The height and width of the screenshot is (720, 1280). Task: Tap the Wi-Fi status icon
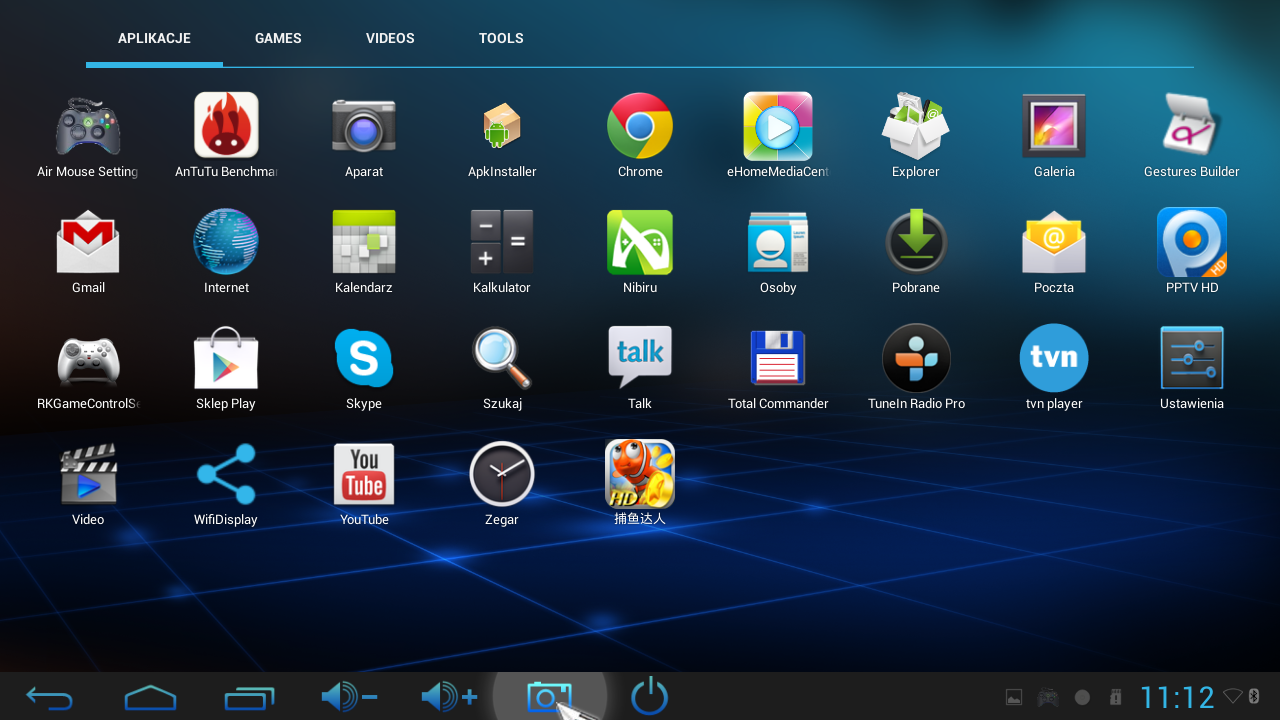(x=1233, y=696)
